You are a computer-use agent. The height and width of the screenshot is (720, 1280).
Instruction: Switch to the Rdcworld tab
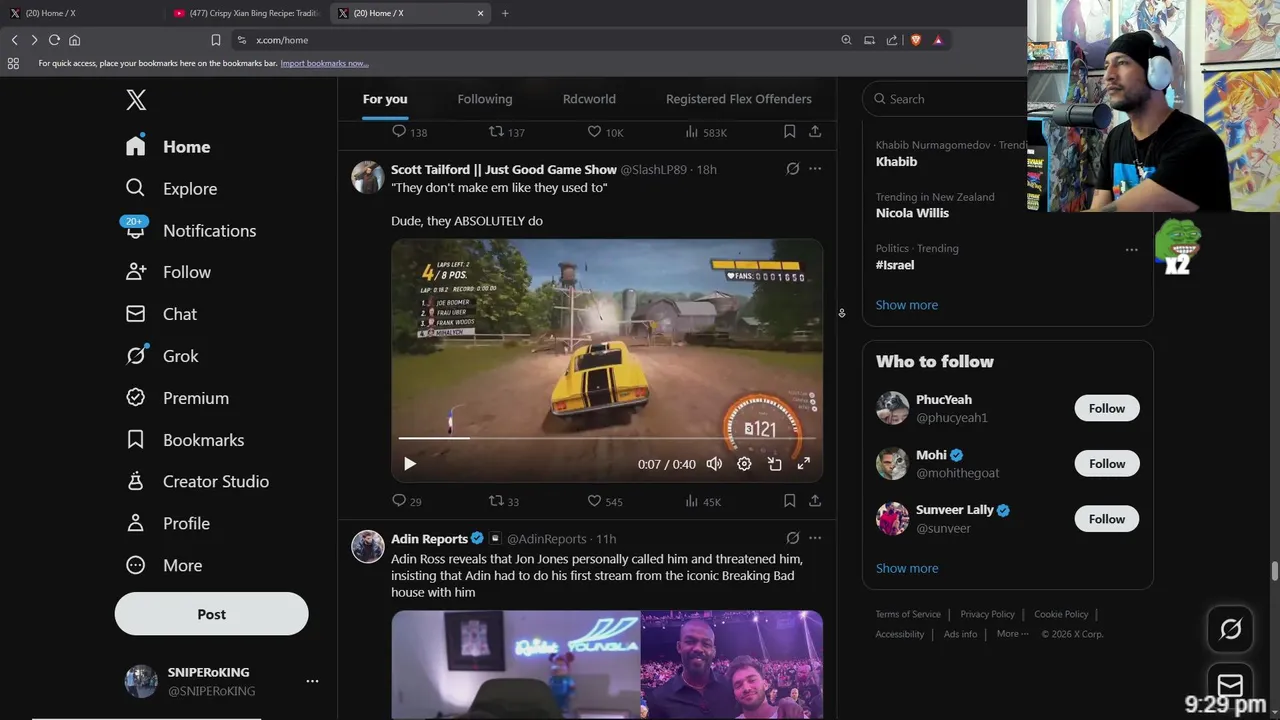coord(589,99)
